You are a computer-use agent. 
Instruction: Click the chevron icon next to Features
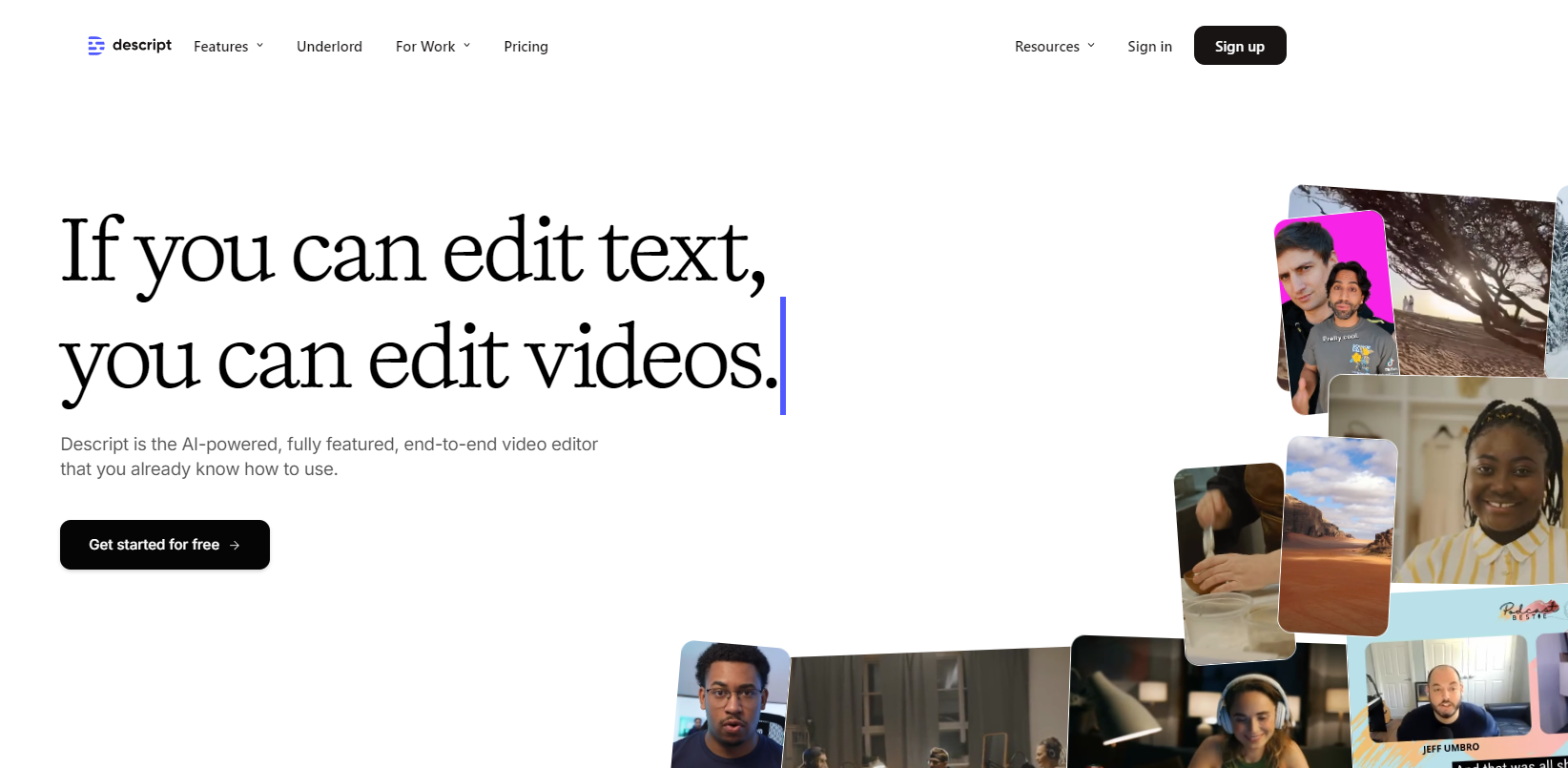click(259, 45)
